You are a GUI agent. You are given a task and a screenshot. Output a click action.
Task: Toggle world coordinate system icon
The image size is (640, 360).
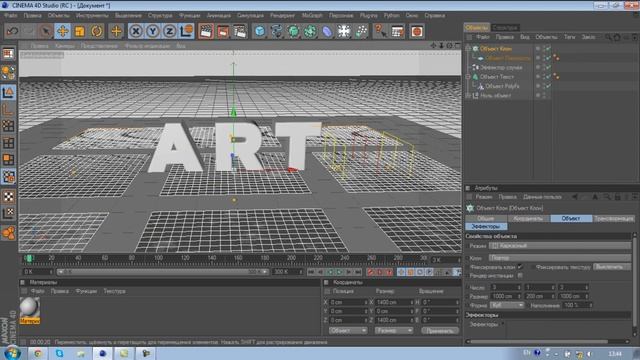pos(187,31)
